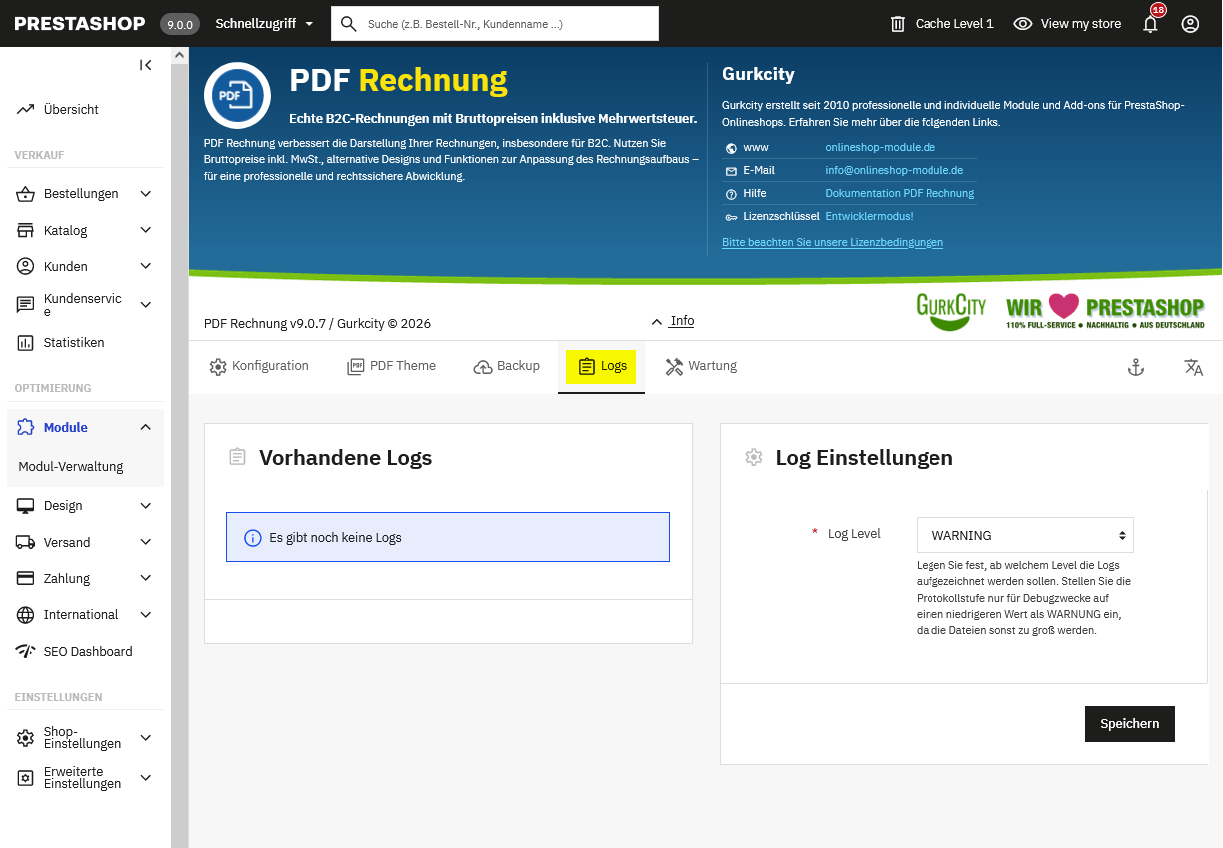
Task: Click Cache Level 1 button
Action: coord(942,24)
